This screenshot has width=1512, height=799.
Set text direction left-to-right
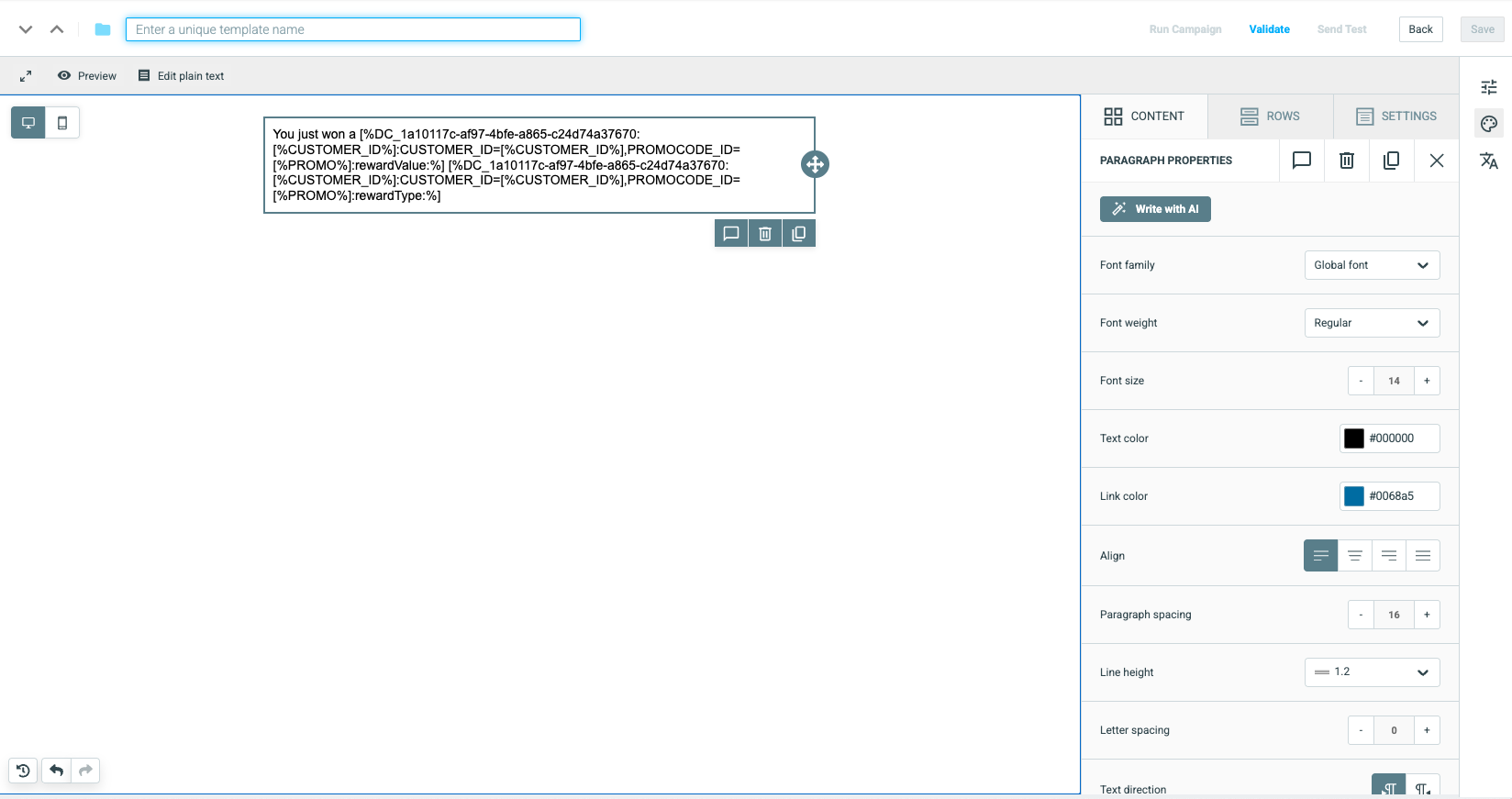coord(1389,786)
